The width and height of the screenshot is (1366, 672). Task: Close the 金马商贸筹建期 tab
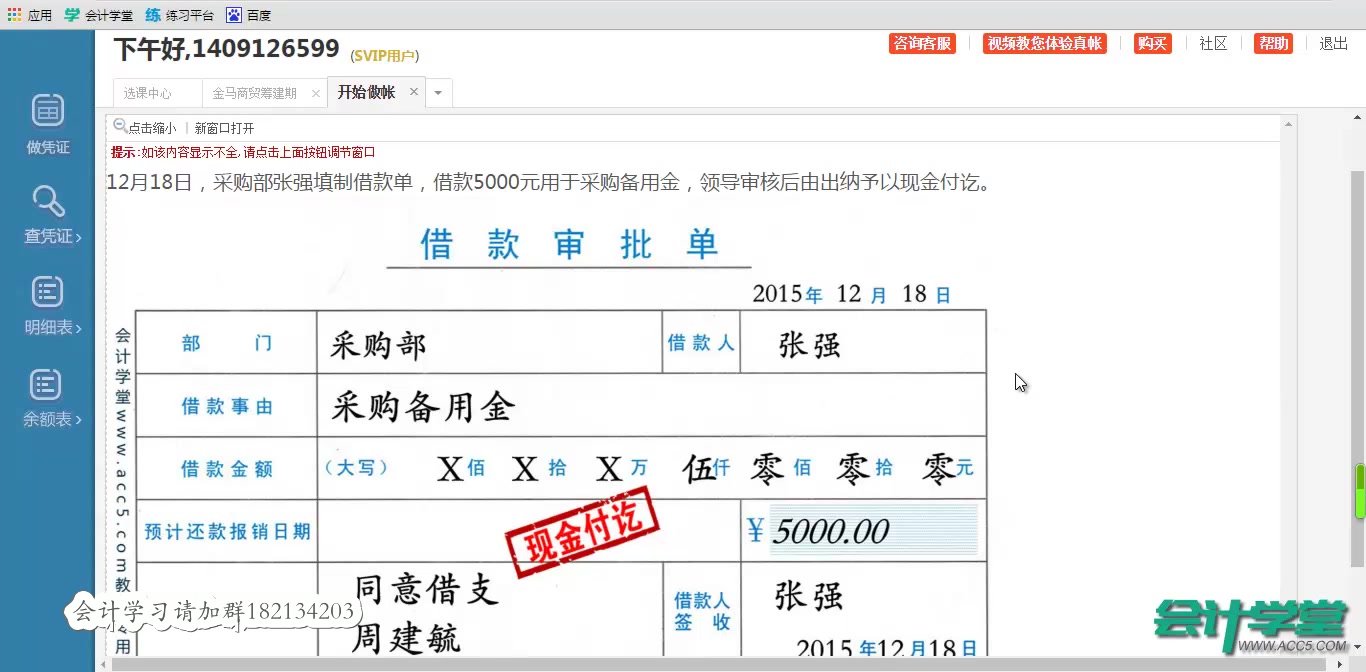pos(316,91)
